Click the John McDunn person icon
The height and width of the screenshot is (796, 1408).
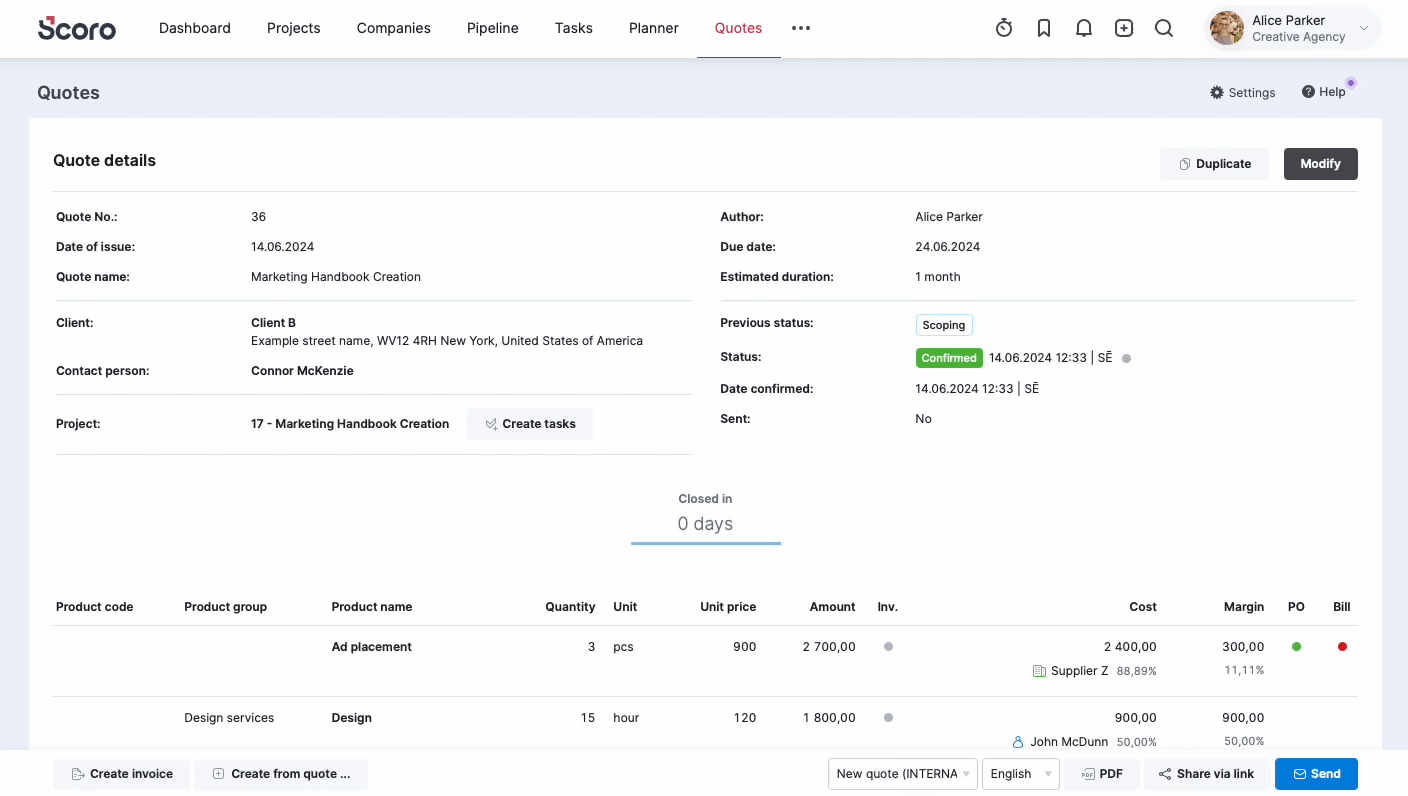pos(1018,742)
